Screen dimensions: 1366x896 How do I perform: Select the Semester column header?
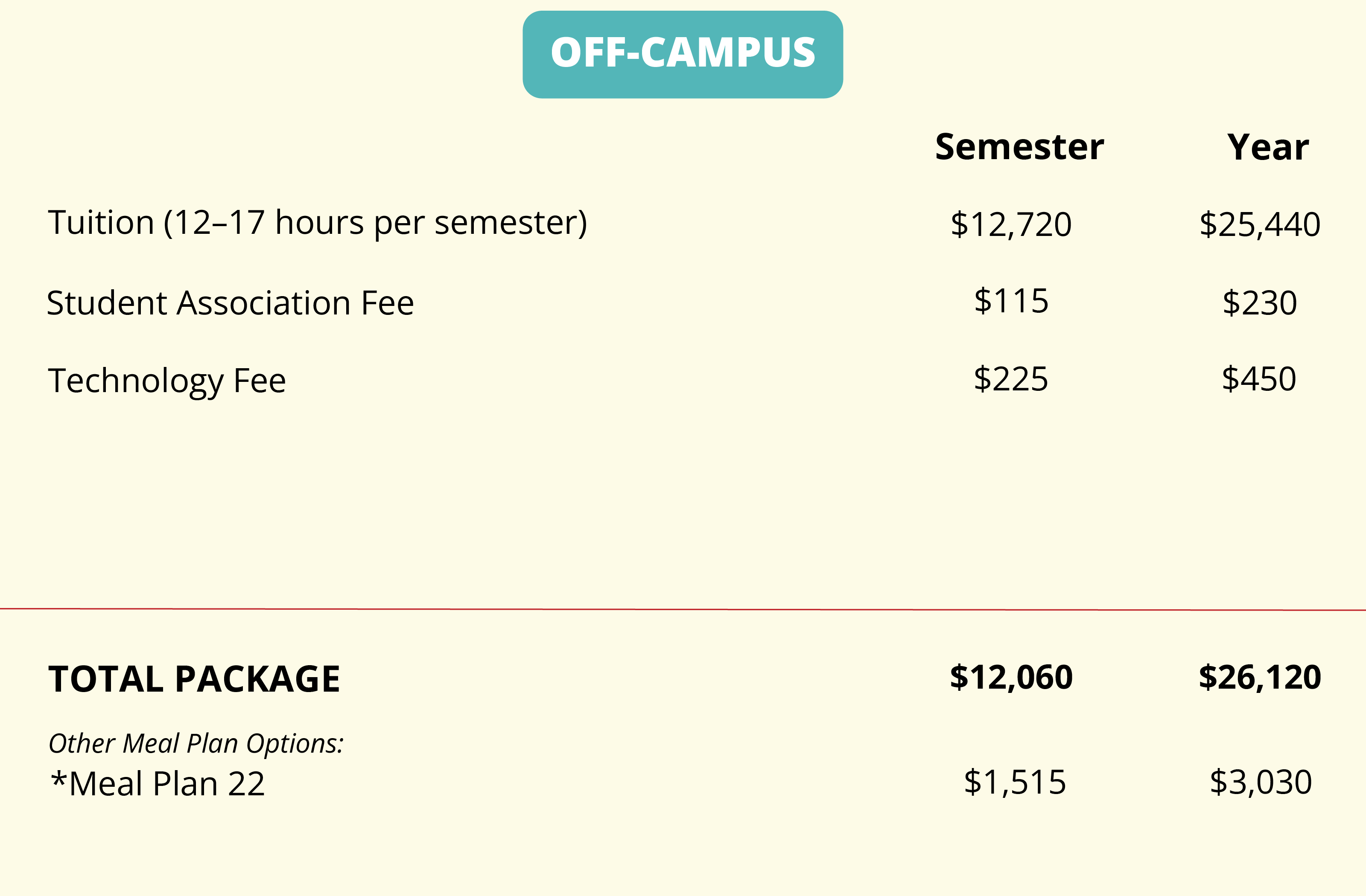(x=1019, y=147)
